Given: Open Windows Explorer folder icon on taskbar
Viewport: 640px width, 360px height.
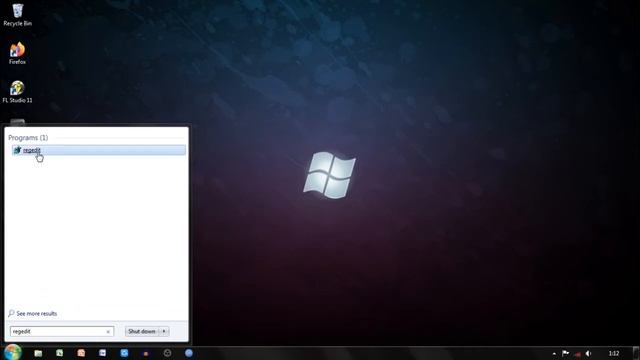Looking at the screenshot, I should click(38, 353).
